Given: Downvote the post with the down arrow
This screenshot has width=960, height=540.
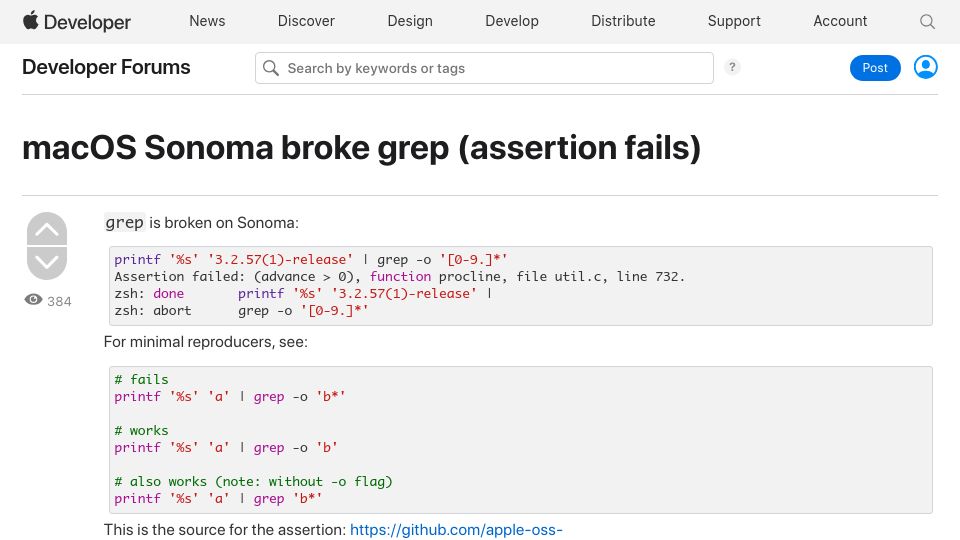Looking at the screenshot, I should 47,263.
